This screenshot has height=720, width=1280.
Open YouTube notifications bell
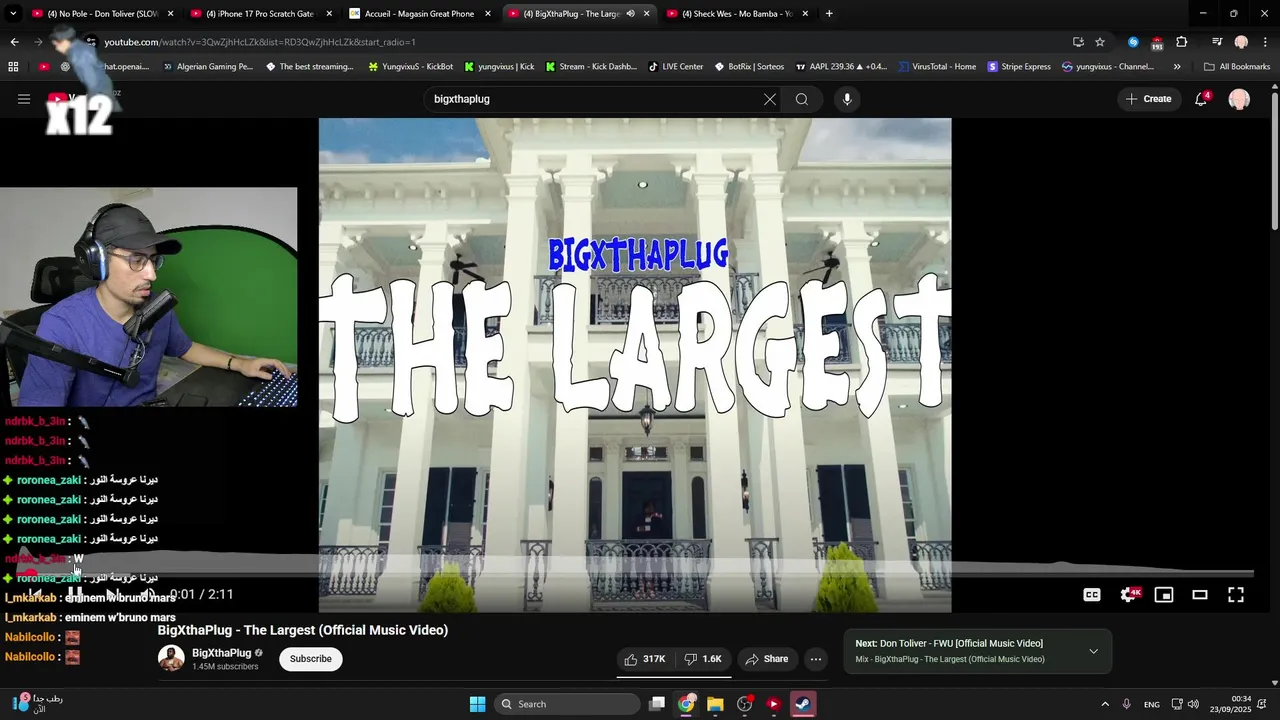1201,99
